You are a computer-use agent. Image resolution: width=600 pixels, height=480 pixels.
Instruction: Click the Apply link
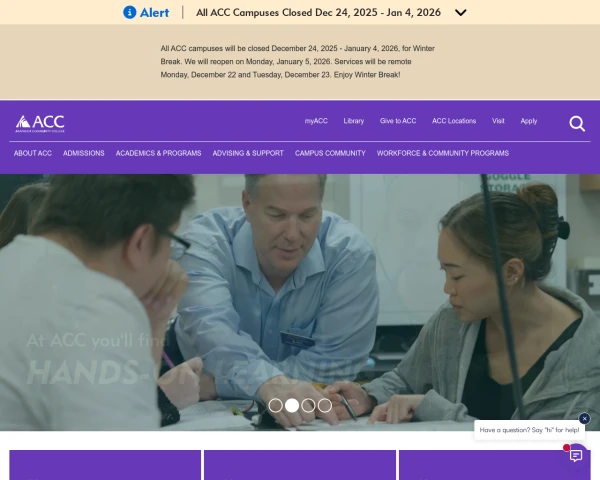529,121
